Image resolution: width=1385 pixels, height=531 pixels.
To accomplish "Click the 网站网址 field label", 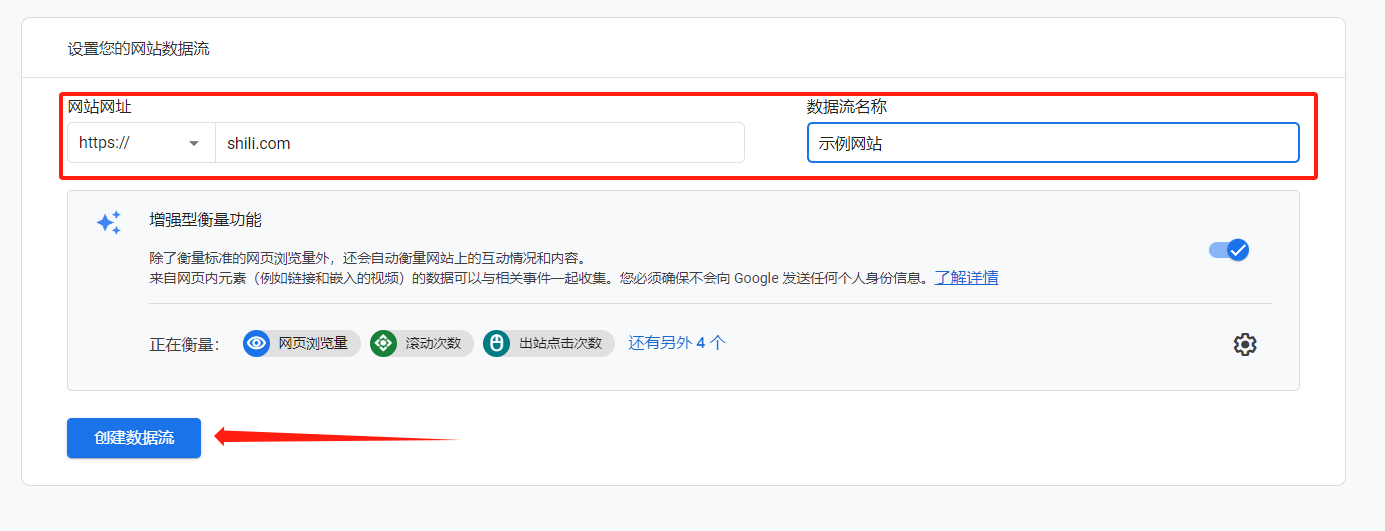I will click(x=100, y=107).
